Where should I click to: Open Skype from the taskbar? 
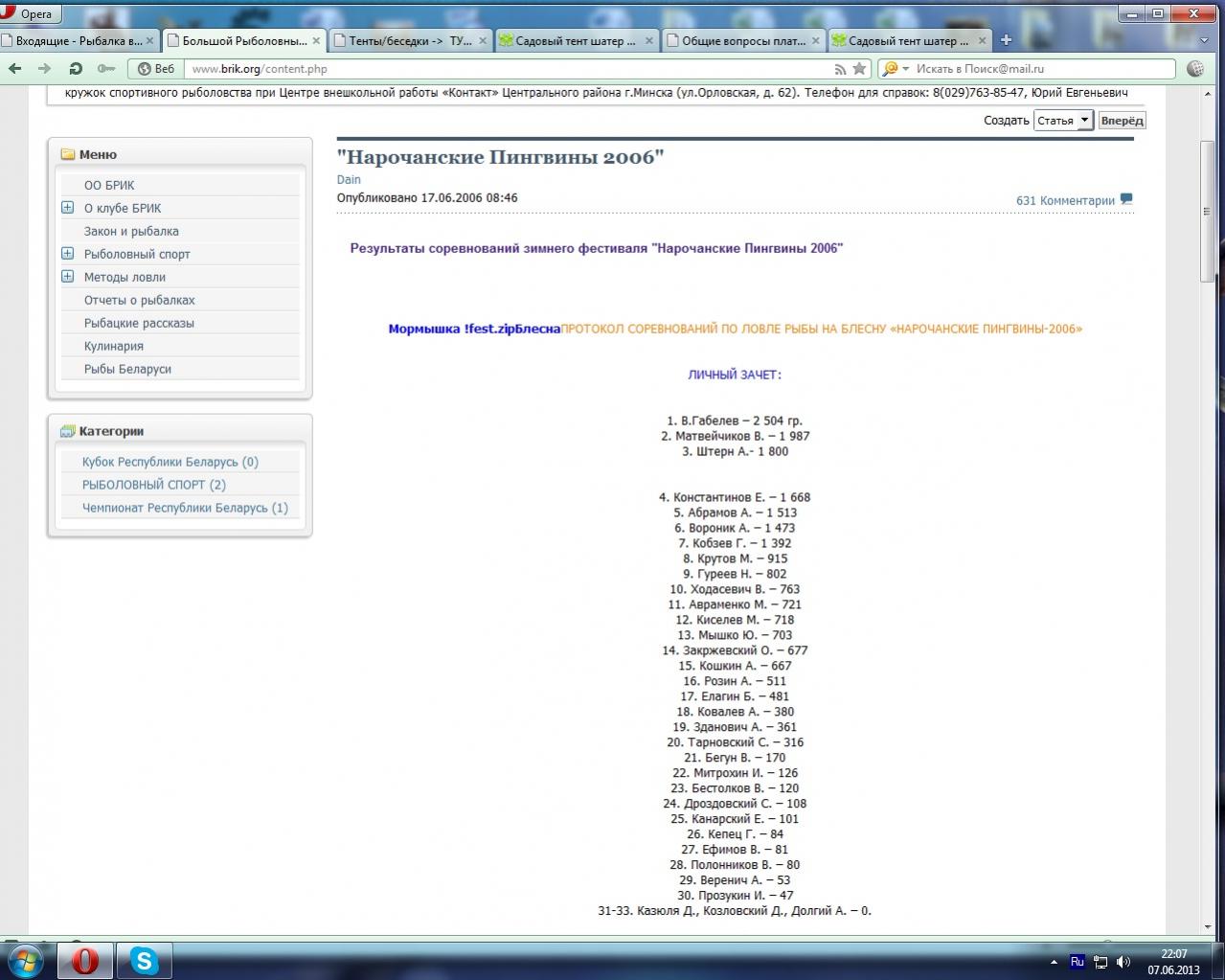point(144,959)
